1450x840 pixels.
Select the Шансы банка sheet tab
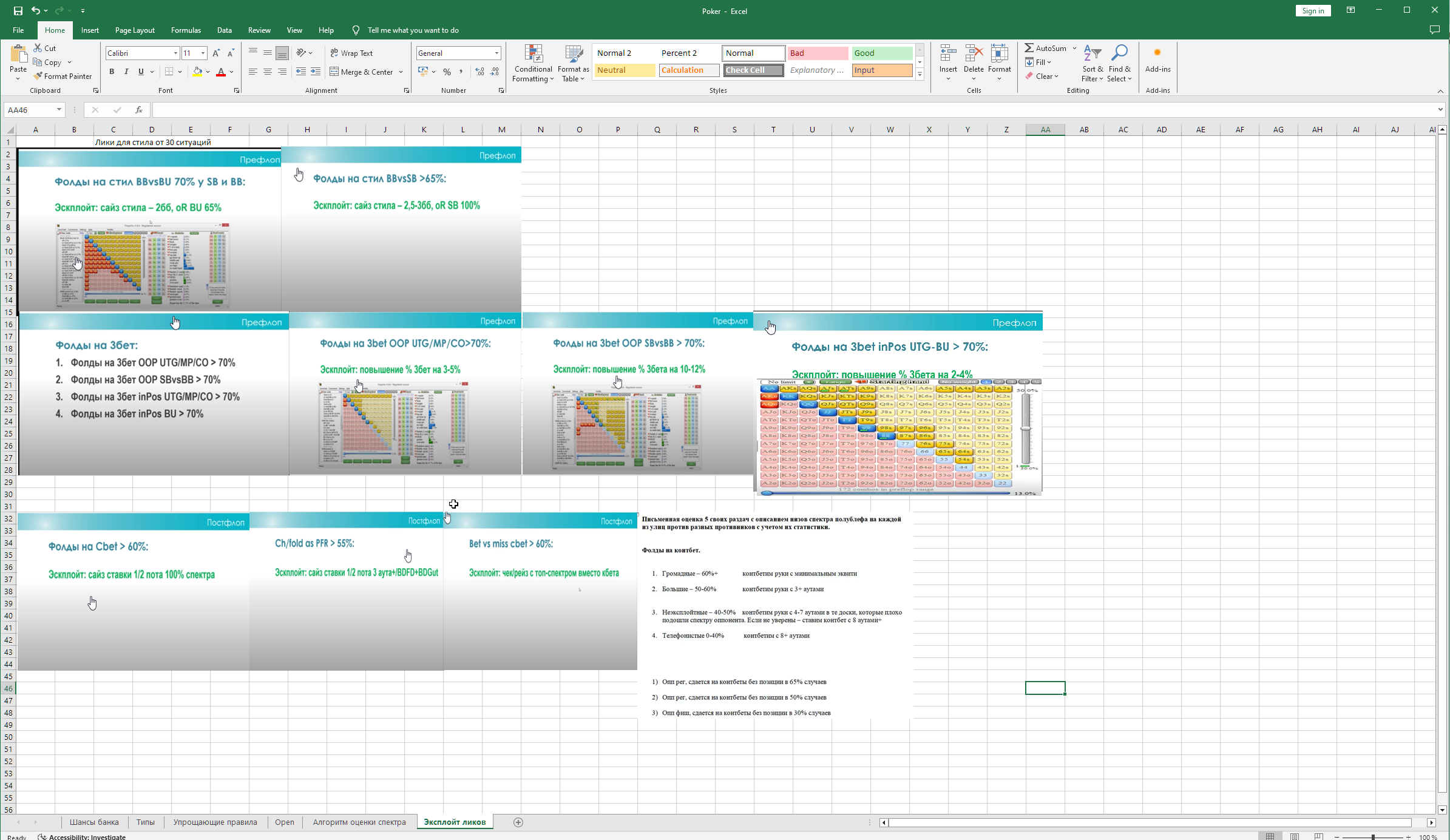click(x=94, y=822)
